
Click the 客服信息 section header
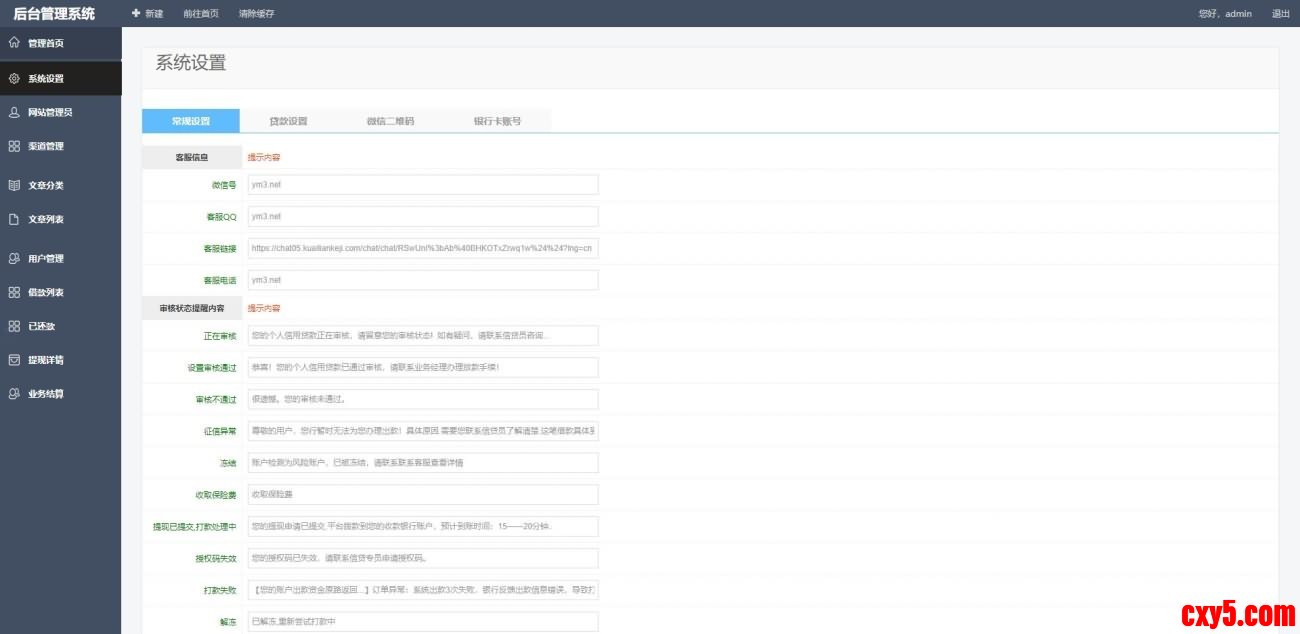(192, 157)
